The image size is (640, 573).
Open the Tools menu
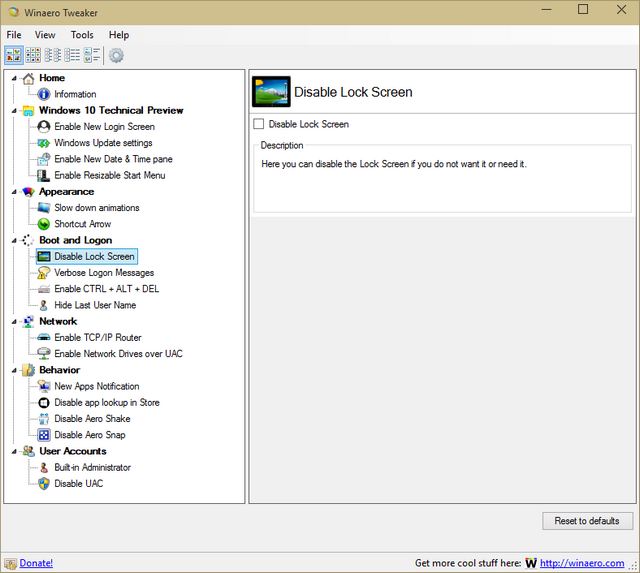click(82, 35)
